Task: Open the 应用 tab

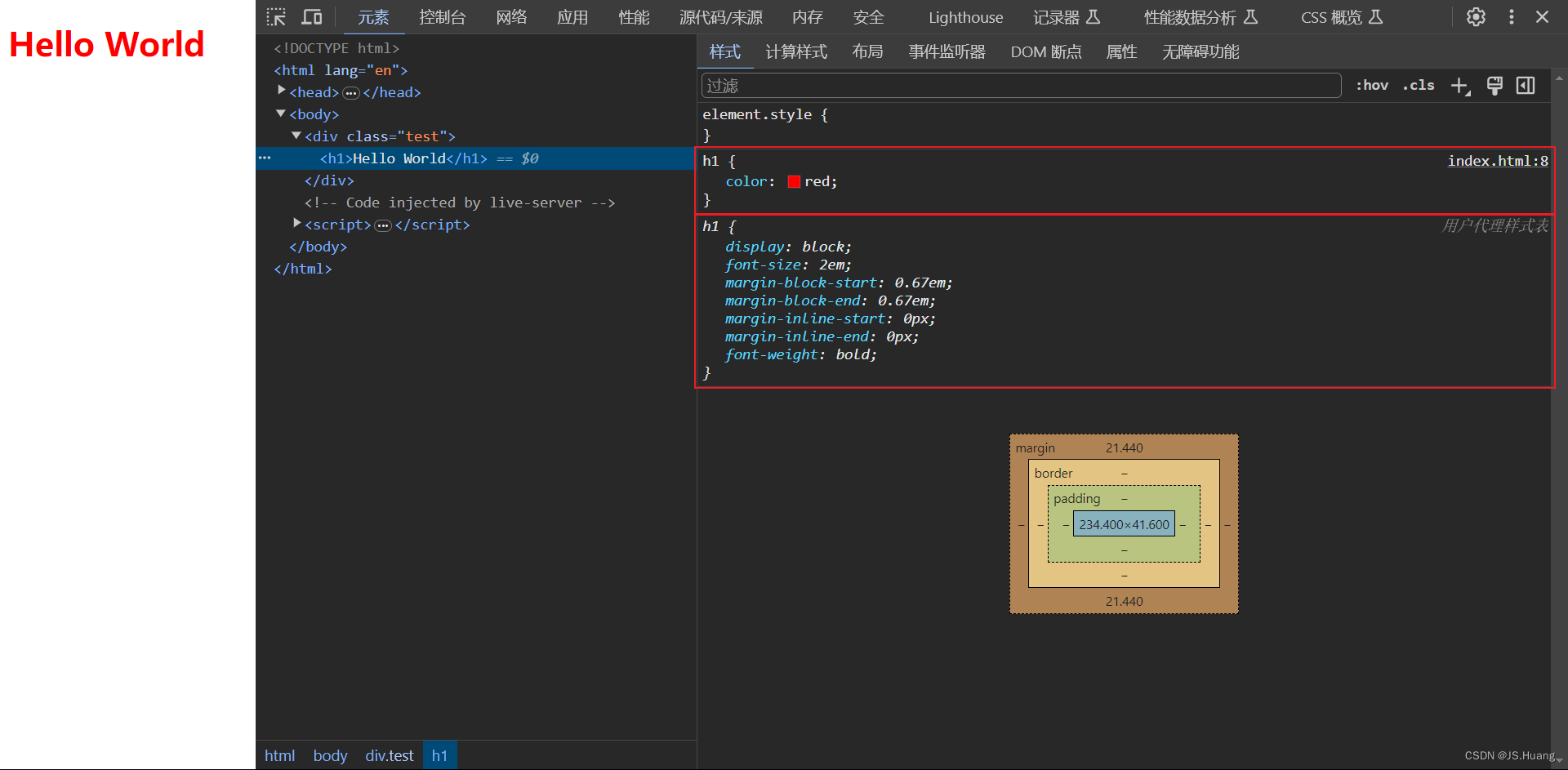Action: [572, 17]
